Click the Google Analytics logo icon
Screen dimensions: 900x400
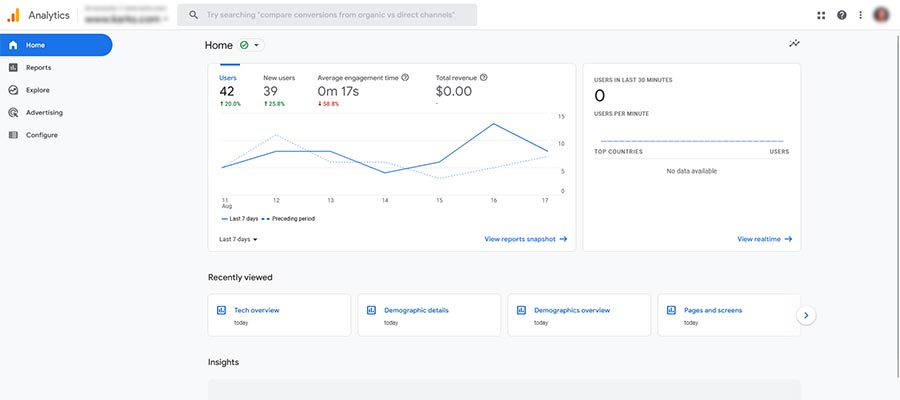[x=13, y=15]
